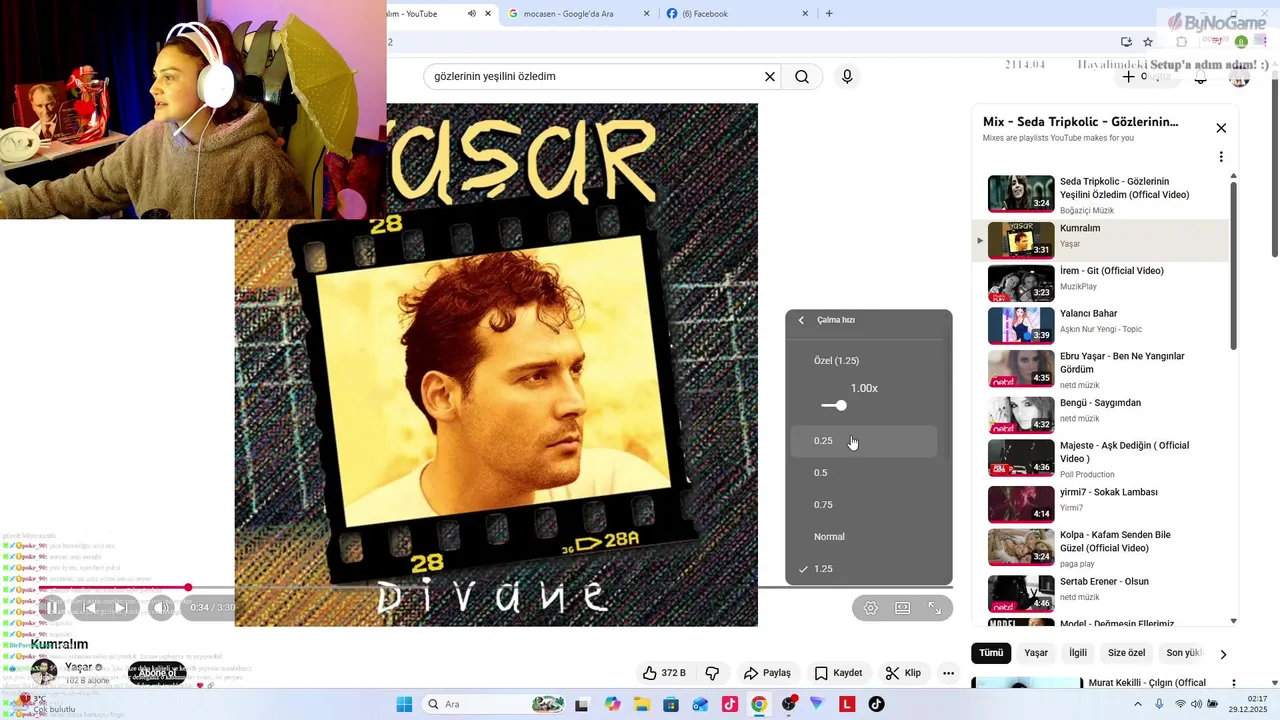This screenshot has height=720, width=1280.
Task: Select the Size özel filter chip
Action: click(1126, 653)
